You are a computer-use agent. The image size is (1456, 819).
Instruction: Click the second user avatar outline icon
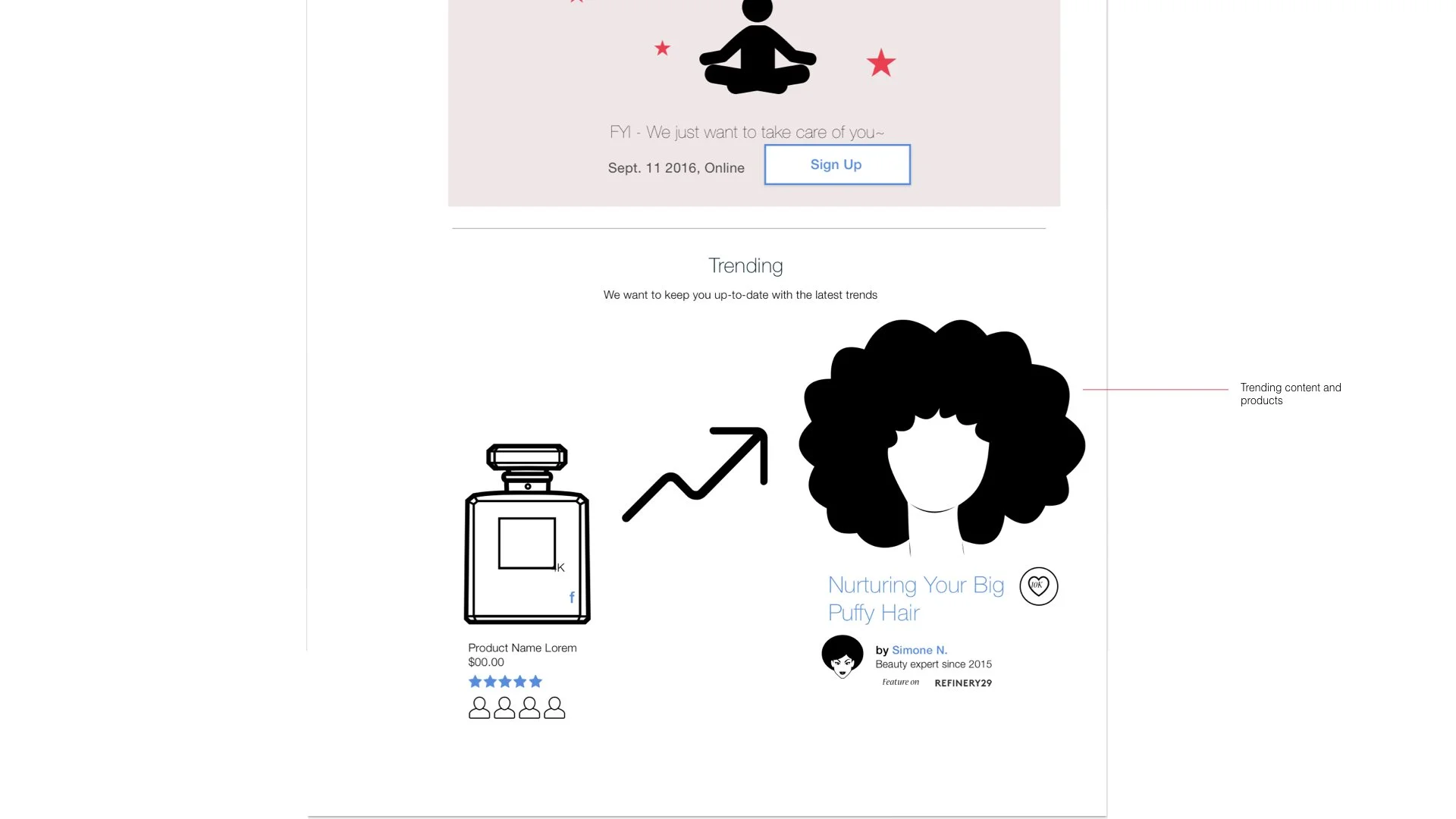pyautogui.click(x=504, y=708)
